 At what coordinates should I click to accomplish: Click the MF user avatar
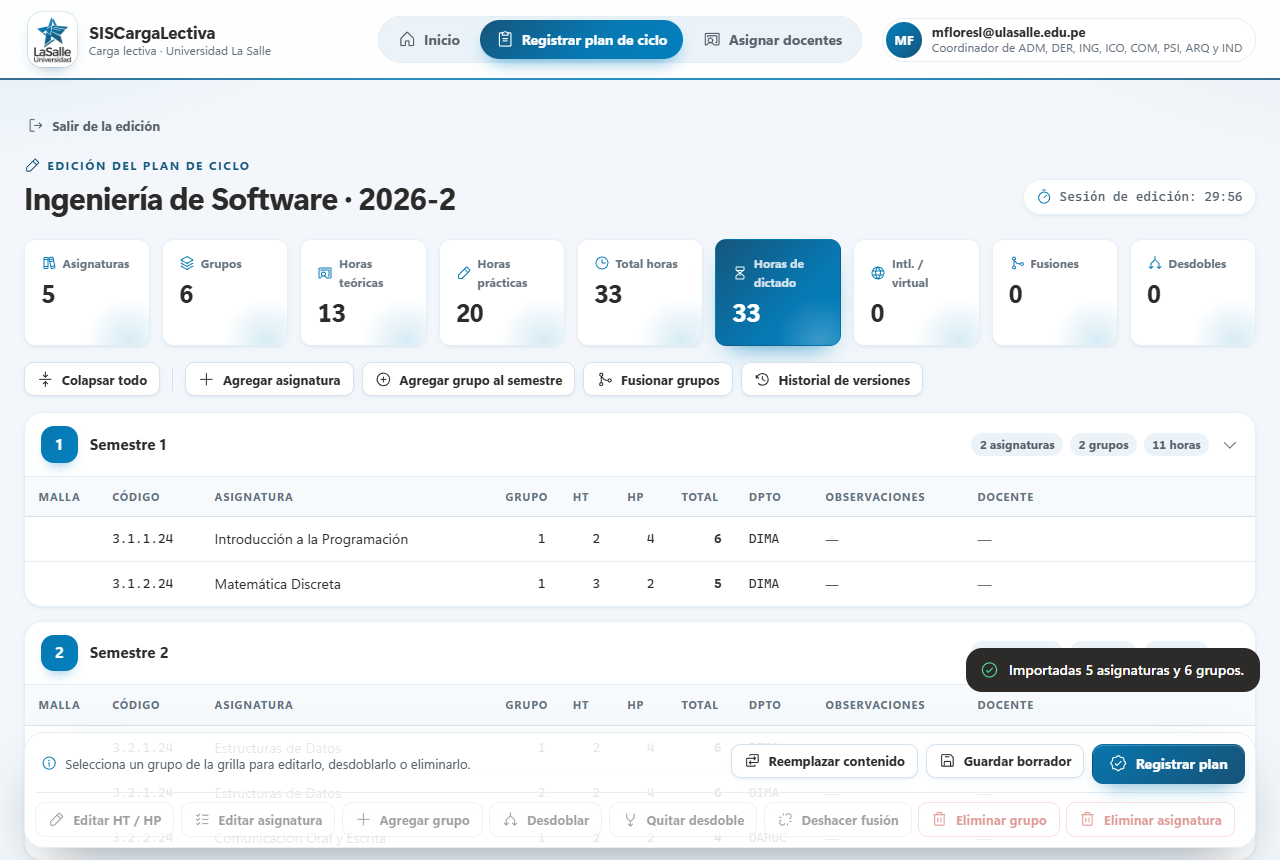(904, 40)
